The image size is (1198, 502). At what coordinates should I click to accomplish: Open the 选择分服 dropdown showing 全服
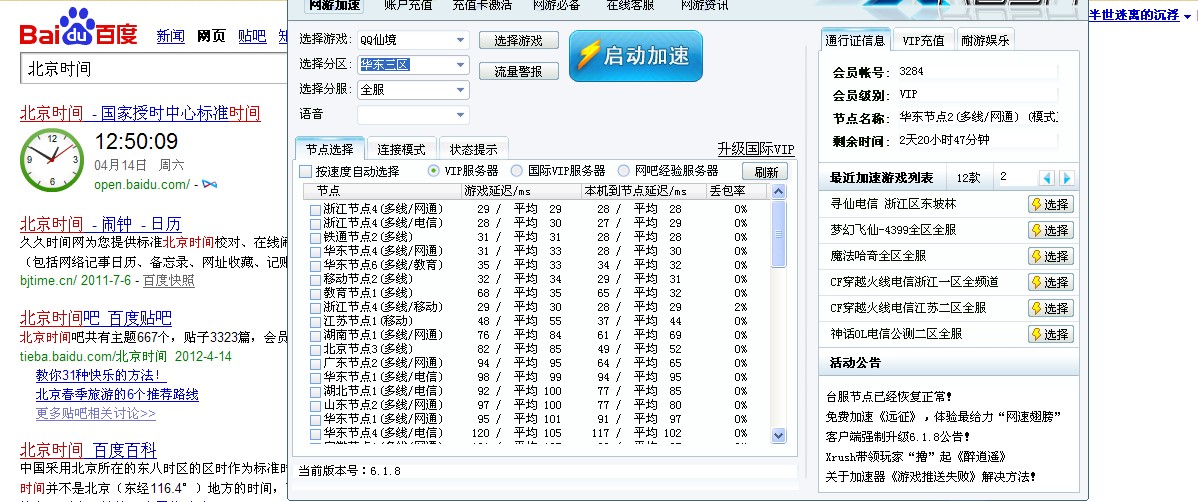click(x=413, y=89)
